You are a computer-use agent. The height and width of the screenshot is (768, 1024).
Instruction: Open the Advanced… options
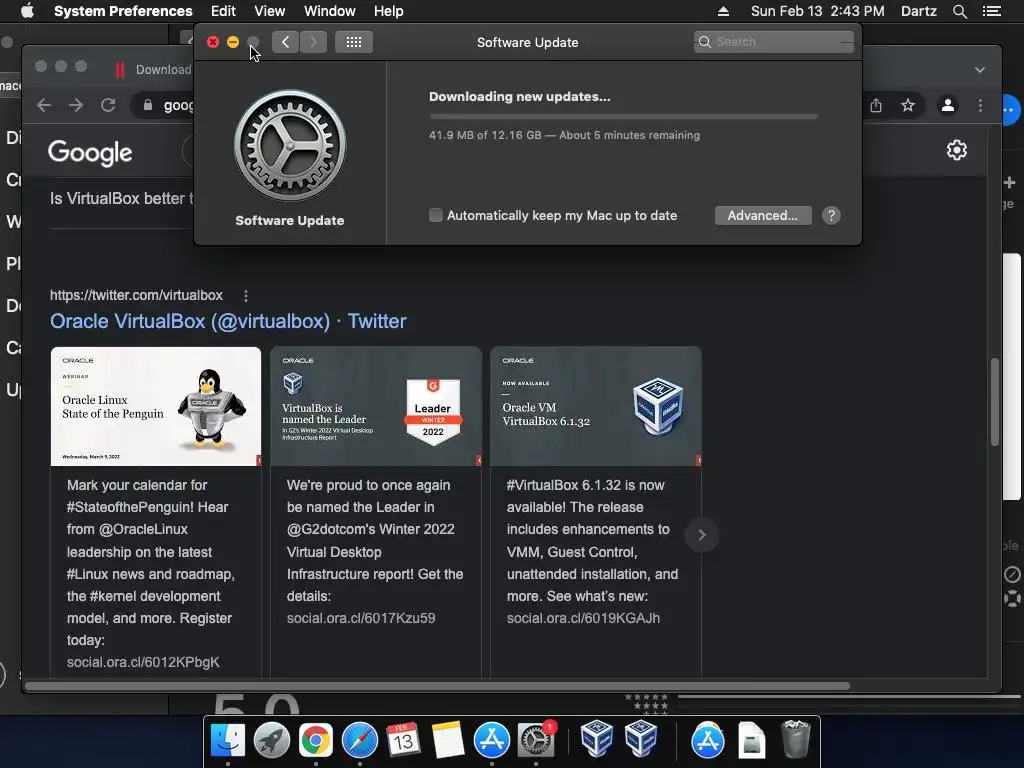click(763, 216)
